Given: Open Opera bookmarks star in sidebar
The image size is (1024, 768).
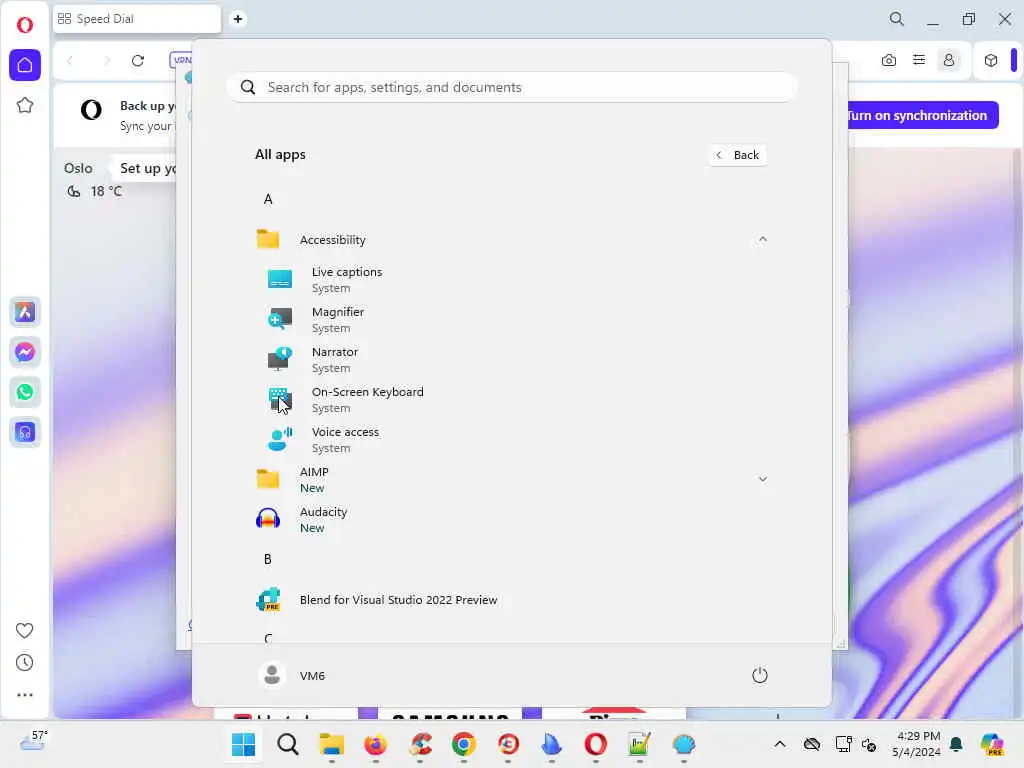Looking at the screenshot, I should 25,105.
